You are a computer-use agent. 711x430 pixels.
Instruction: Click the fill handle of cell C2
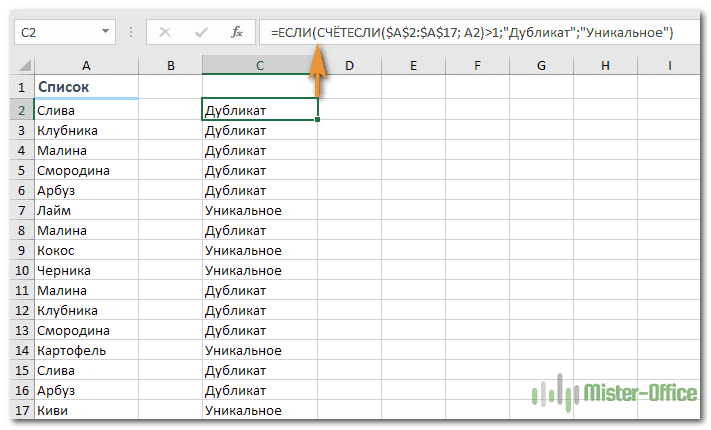click(x=318, y=119)
